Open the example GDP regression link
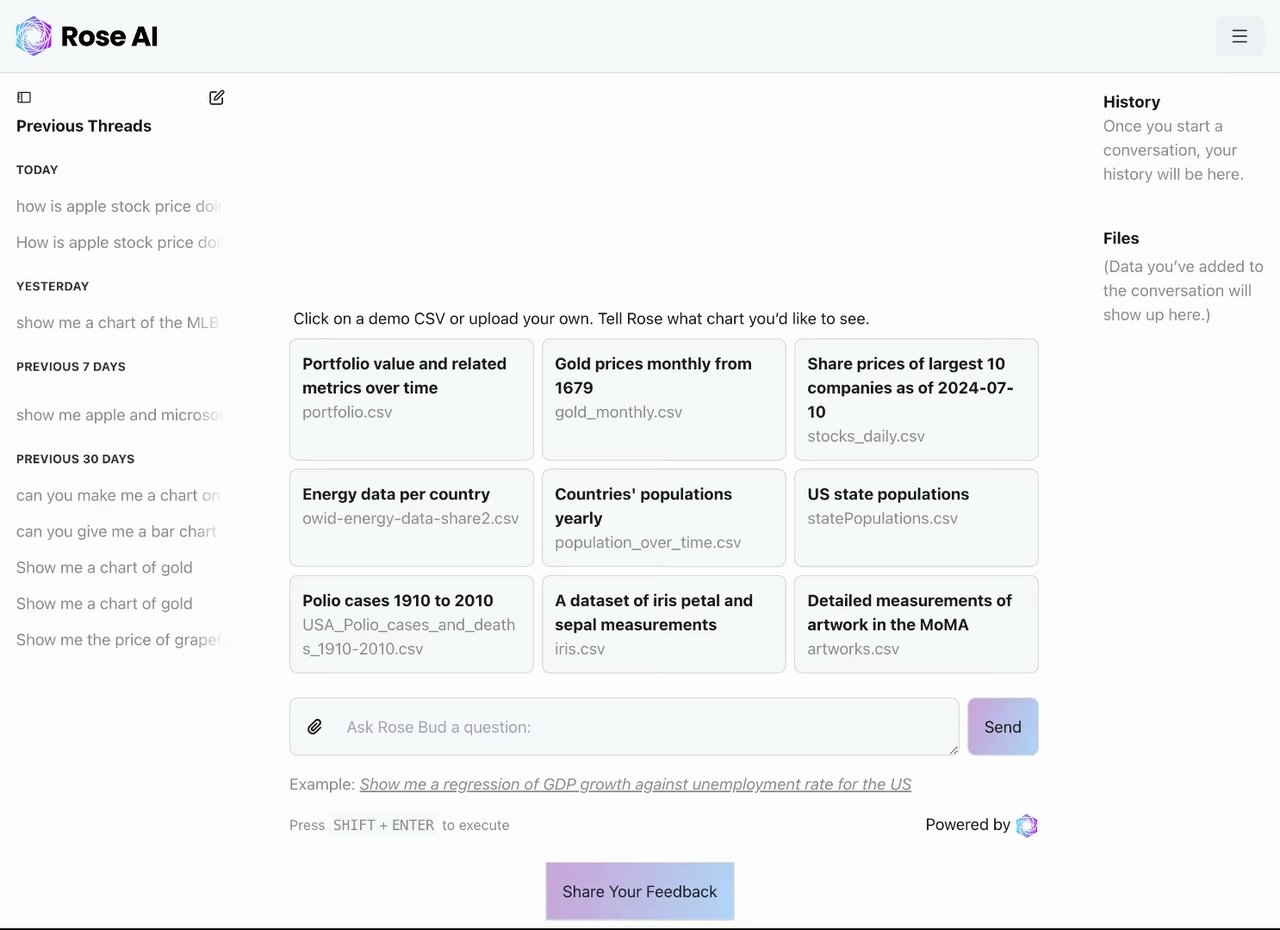 [x=635, y=784]
